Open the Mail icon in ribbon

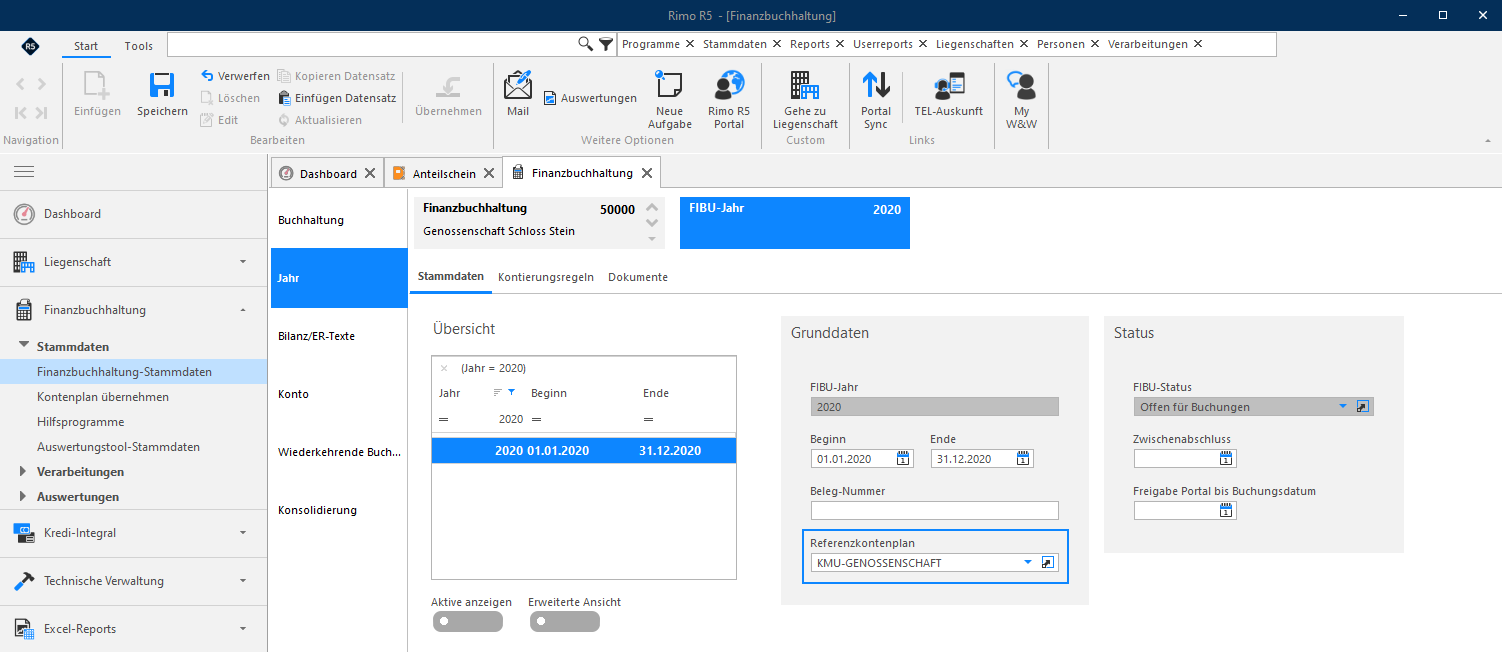[x=518, y=86]
